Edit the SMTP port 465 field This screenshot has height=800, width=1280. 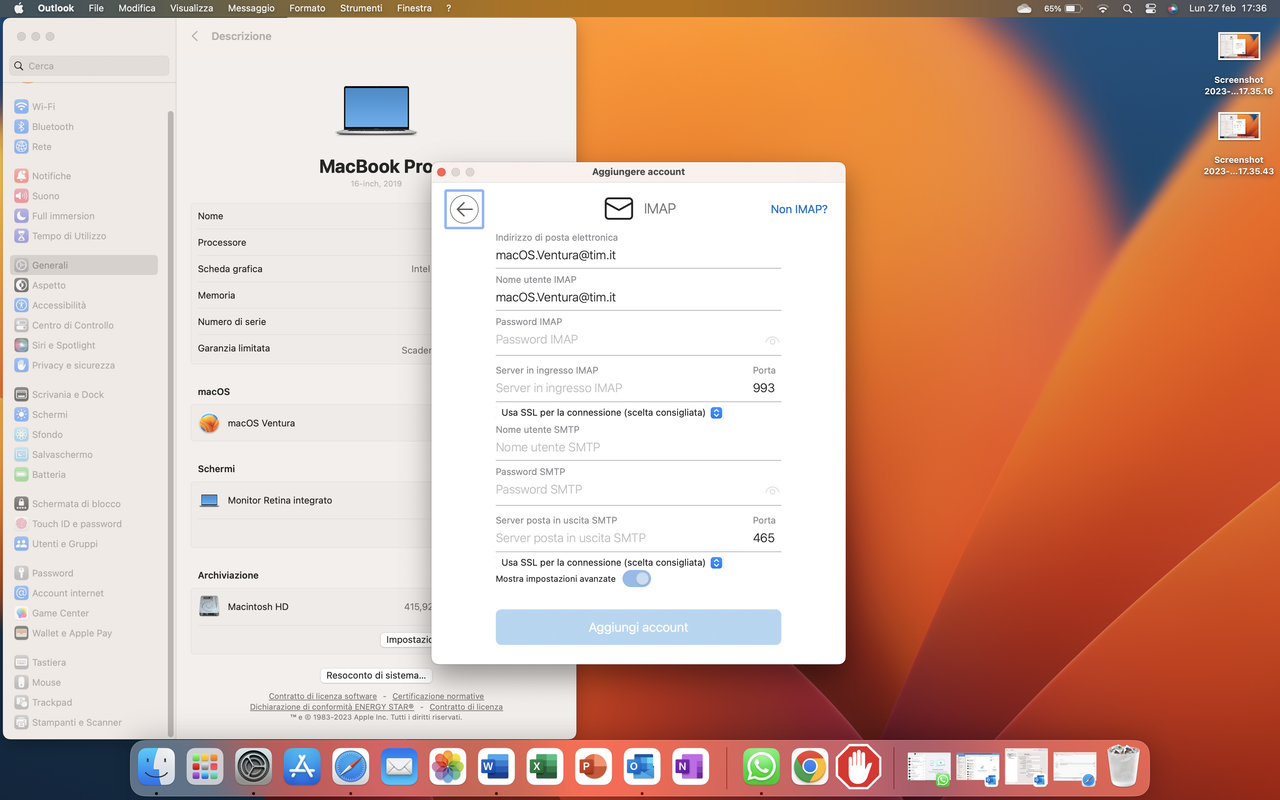[764, 538]
